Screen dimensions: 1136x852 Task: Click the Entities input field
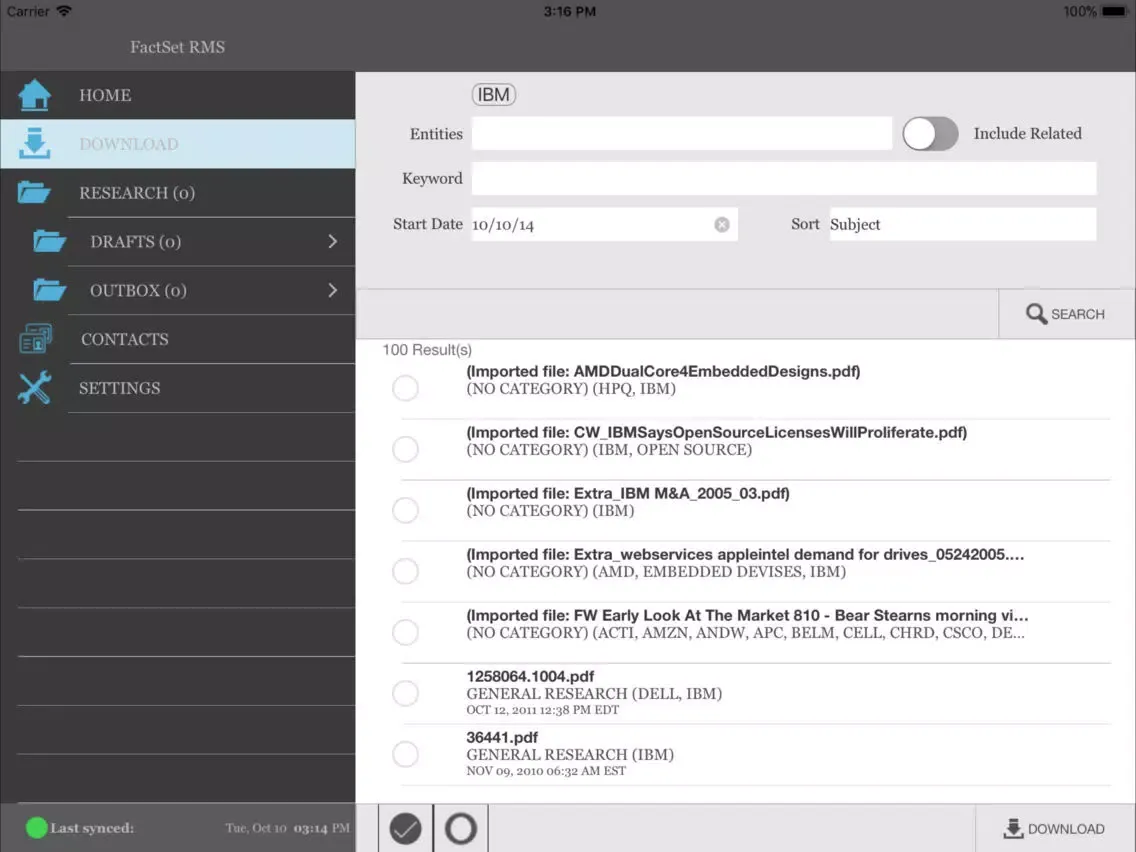682,134
